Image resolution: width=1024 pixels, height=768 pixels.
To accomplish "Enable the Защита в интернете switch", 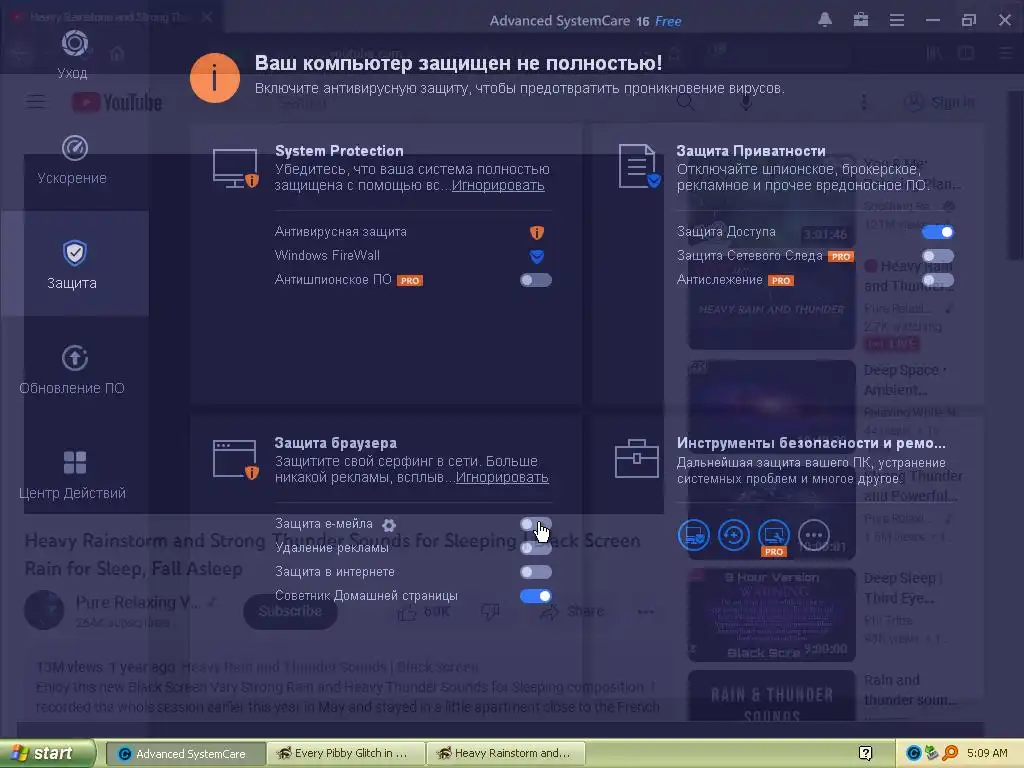I will (536, 572).
